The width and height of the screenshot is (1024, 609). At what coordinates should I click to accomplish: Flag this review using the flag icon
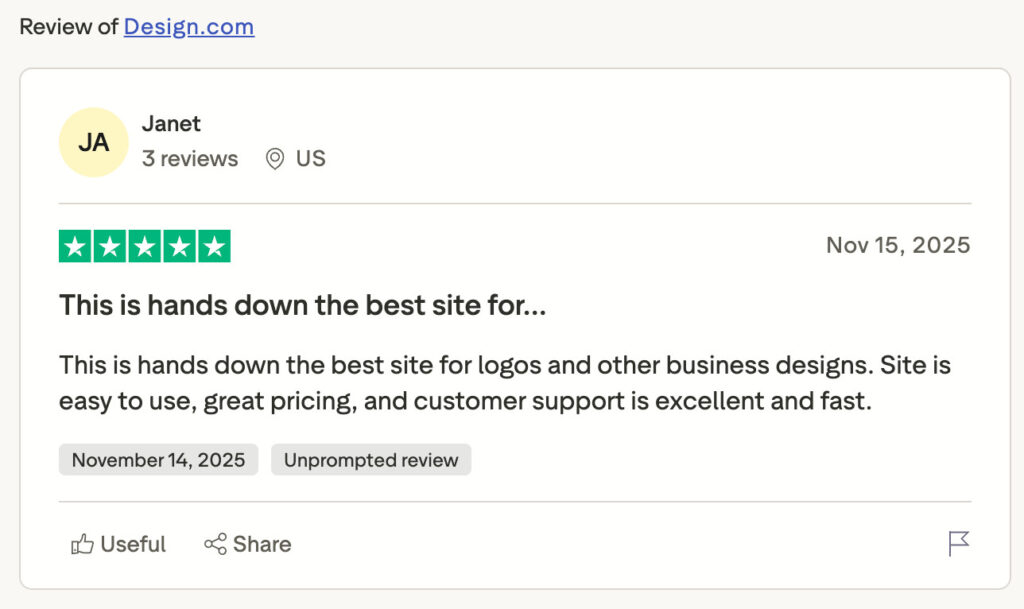[x=958, y=544]
